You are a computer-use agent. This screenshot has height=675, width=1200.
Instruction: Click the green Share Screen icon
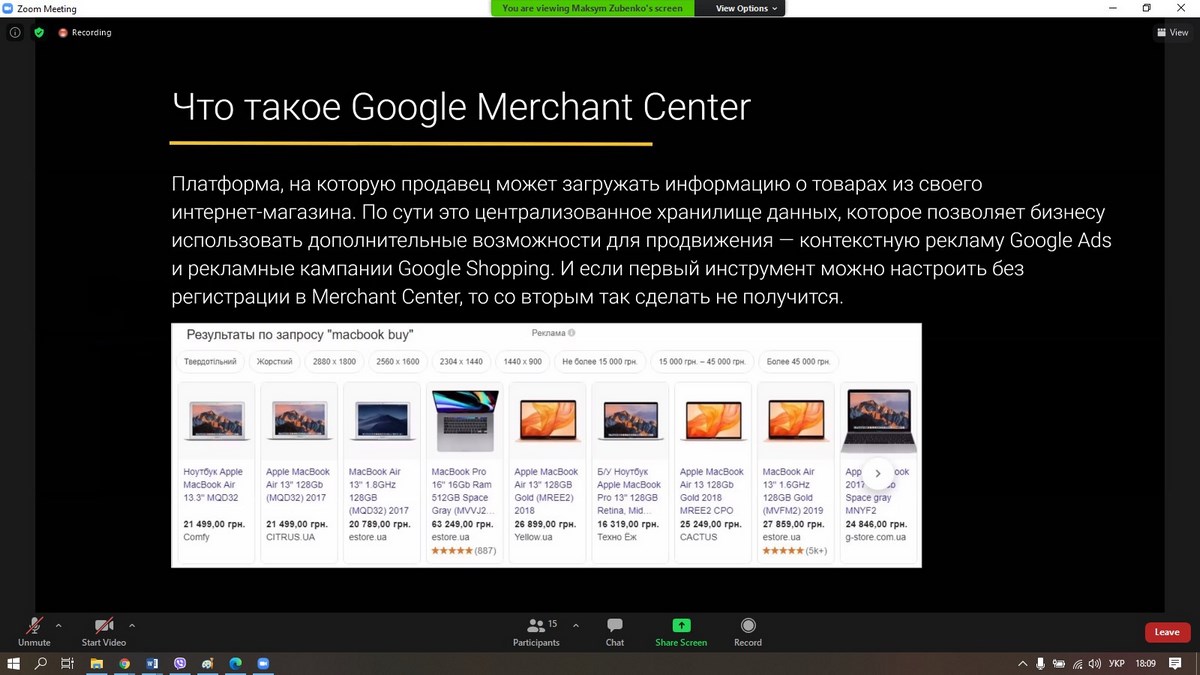pos(681,626)
